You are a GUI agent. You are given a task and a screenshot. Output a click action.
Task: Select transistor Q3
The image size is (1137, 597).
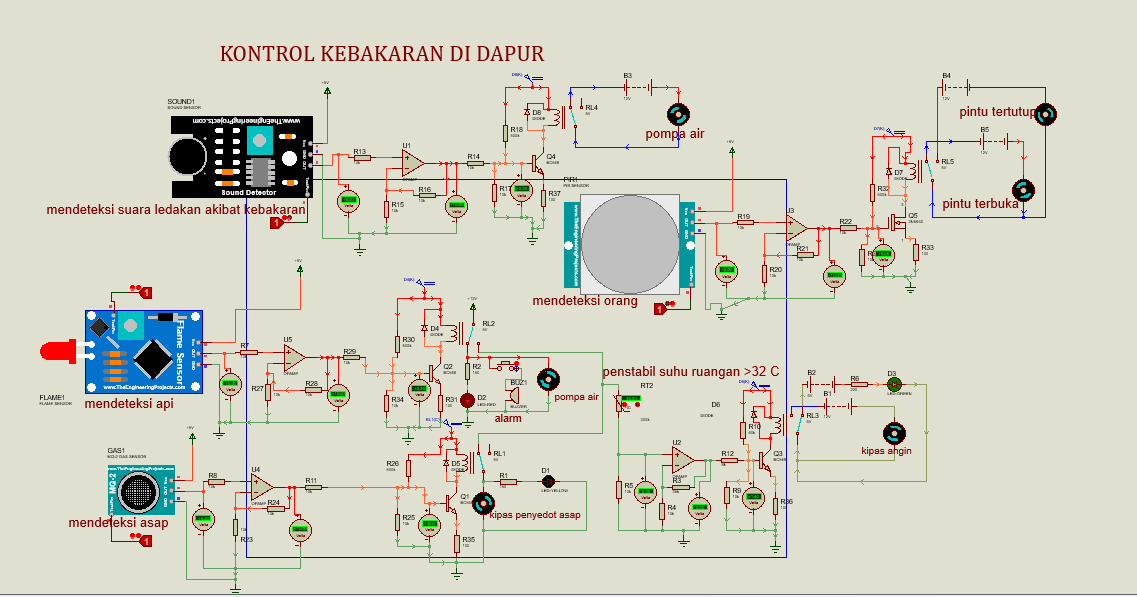coord(766,461)
